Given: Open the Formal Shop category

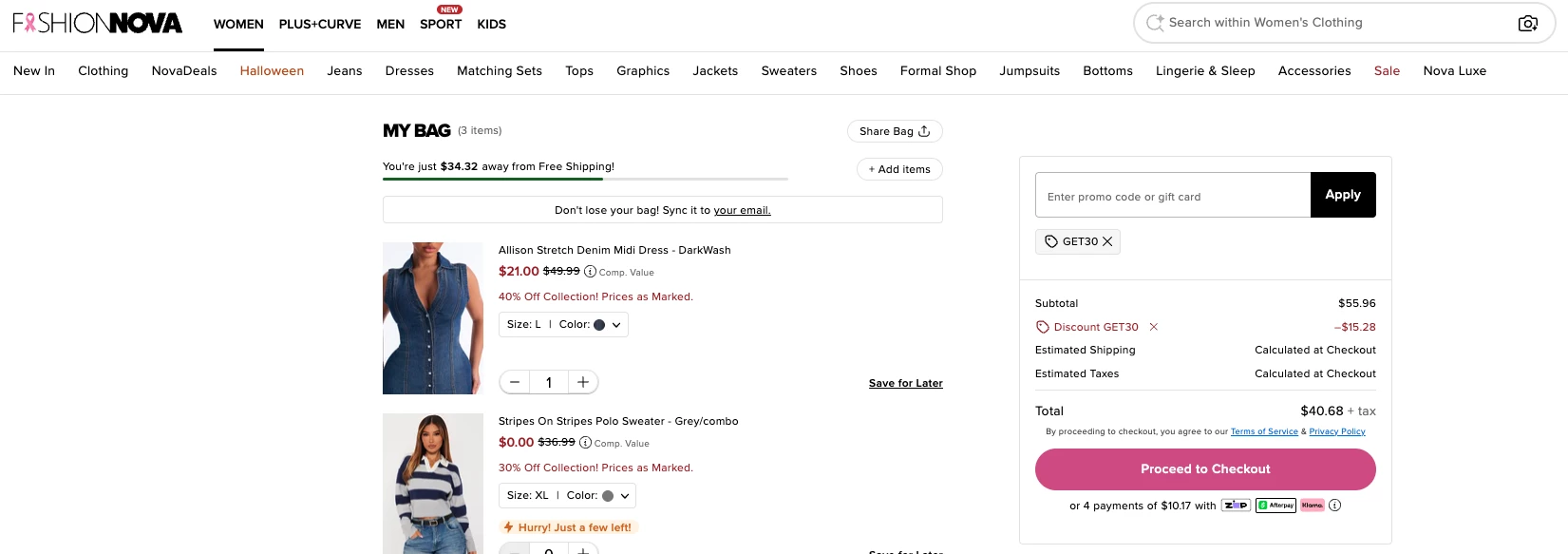Looking at the screenshot, I should pos(938,71).
